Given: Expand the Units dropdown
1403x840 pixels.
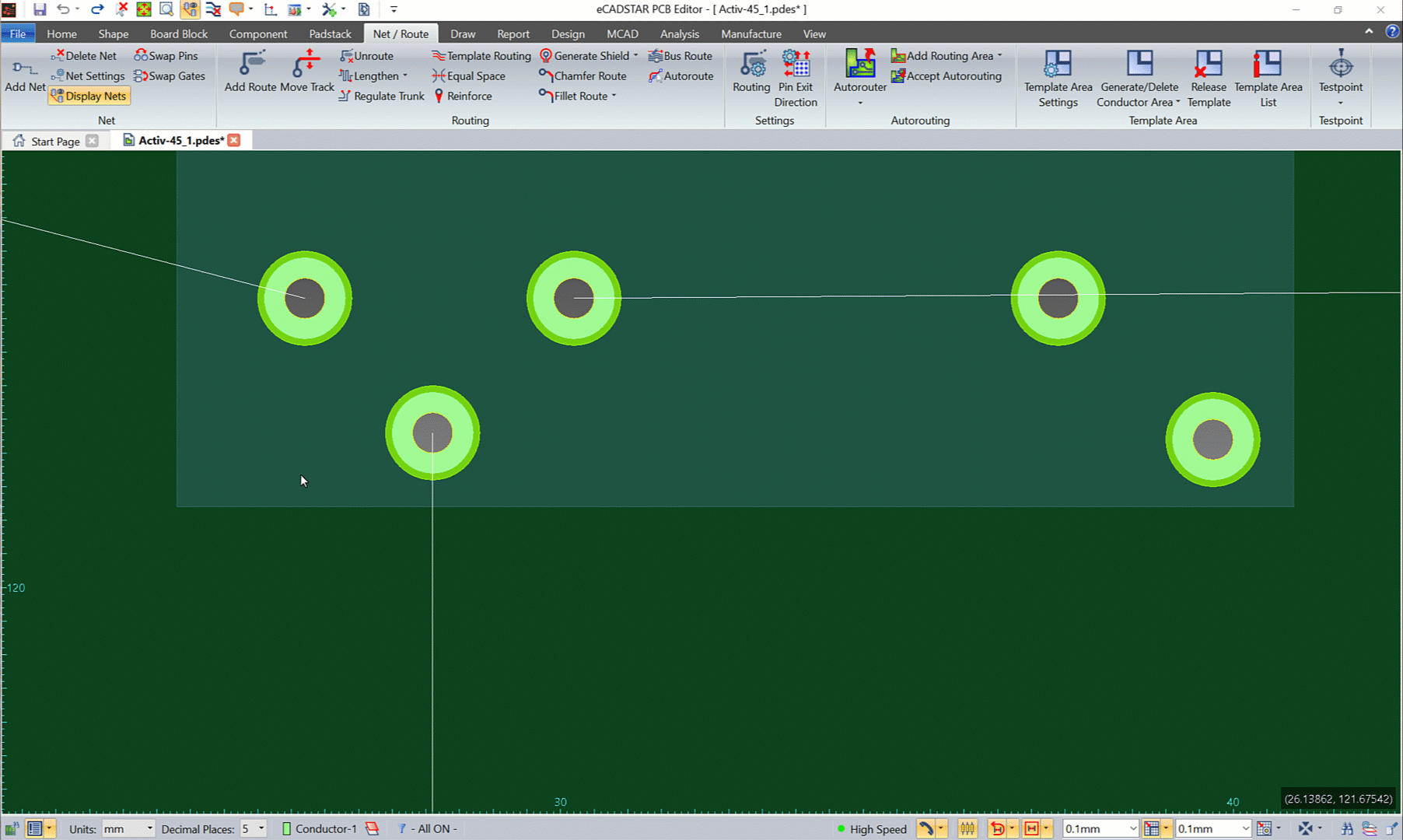Looking at the screenshot, I should (149, 829).
